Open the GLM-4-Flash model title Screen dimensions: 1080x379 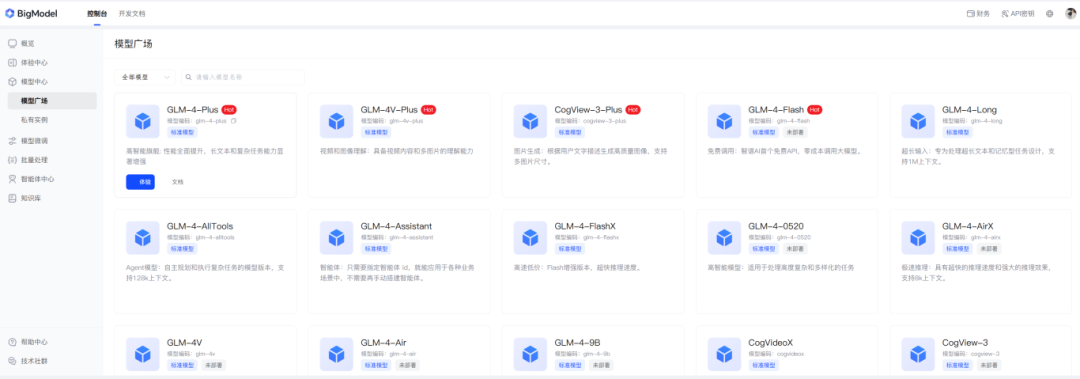[776, 110]
